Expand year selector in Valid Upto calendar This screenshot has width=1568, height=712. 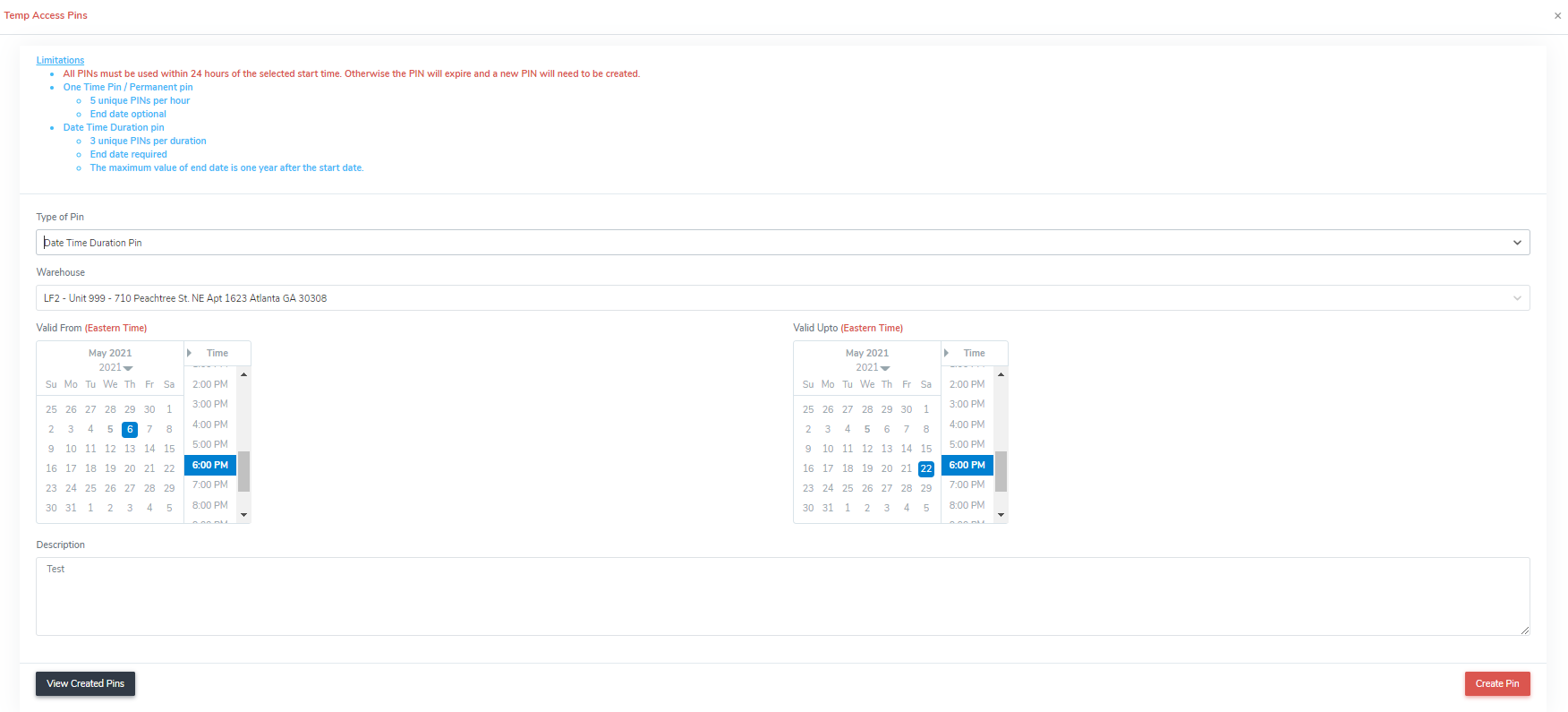pyautogui.click(x=873, y=368)
